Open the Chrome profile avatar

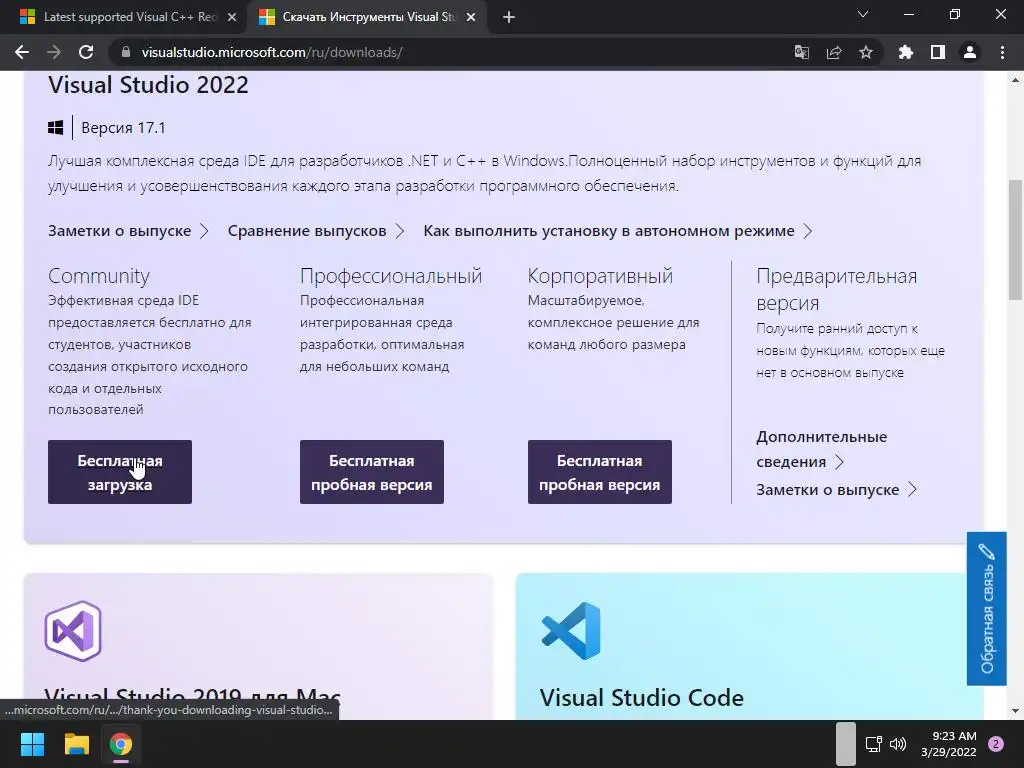click(x=970, y=52)
